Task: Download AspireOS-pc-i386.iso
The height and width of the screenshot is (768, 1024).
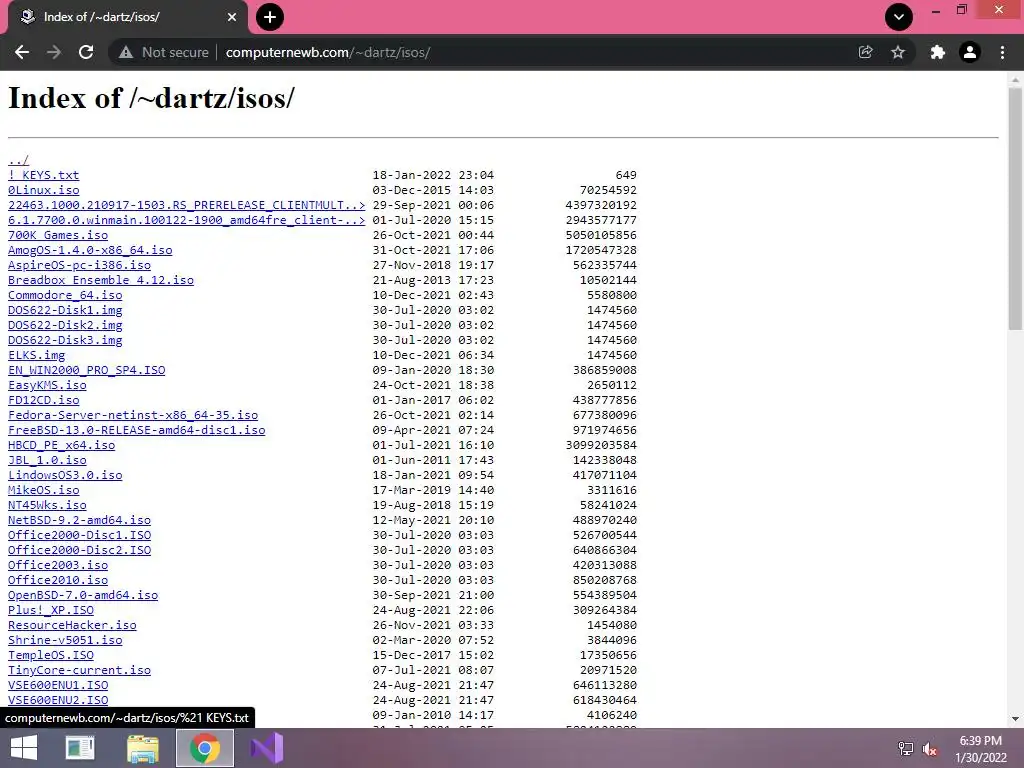Action: pyautogui.click(x=79, y=265)
